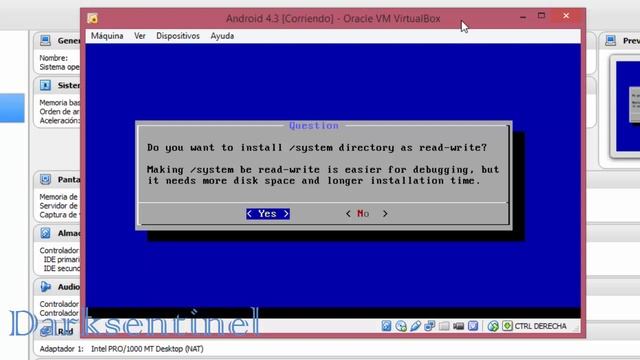The width and height of the screenshot is (640, 360).
Task: Select the highlighted VM entry in Manager list
Action: tap(12, 108)
